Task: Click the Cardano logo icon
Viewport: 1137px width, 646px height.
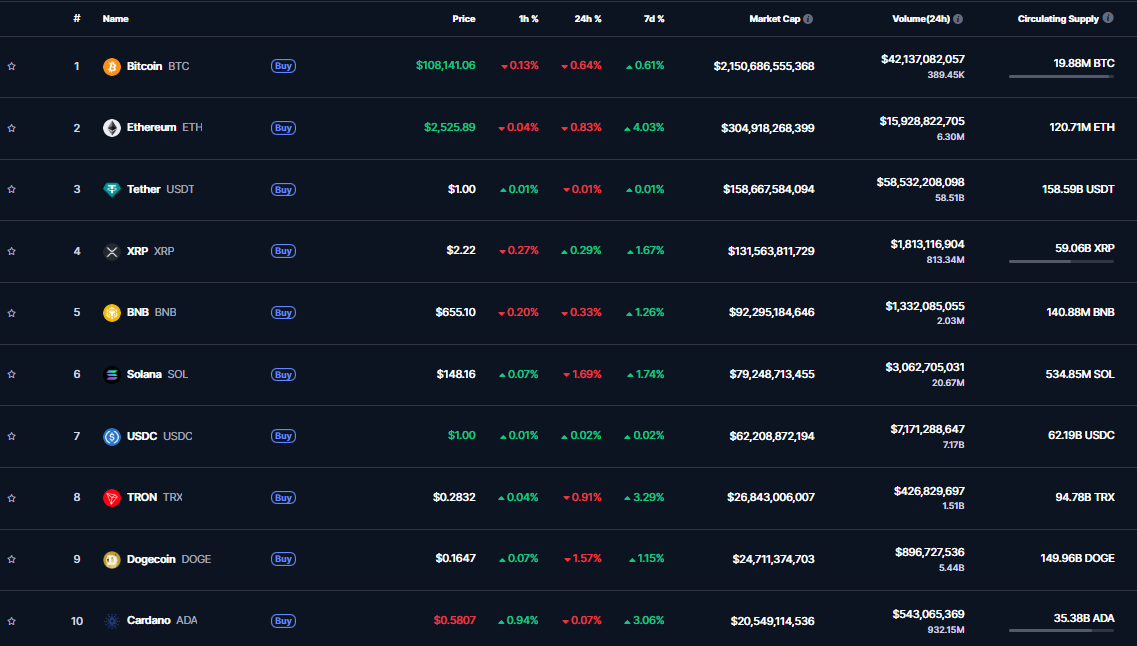Action: click(x=112, y=621)
